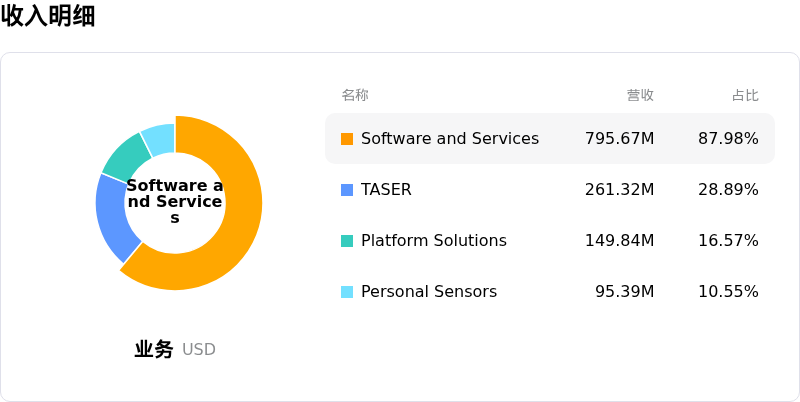The image size is (800, 402).
Task: Click the teal Platform Solutions legend swatch
Action: (x=347, y=241)
